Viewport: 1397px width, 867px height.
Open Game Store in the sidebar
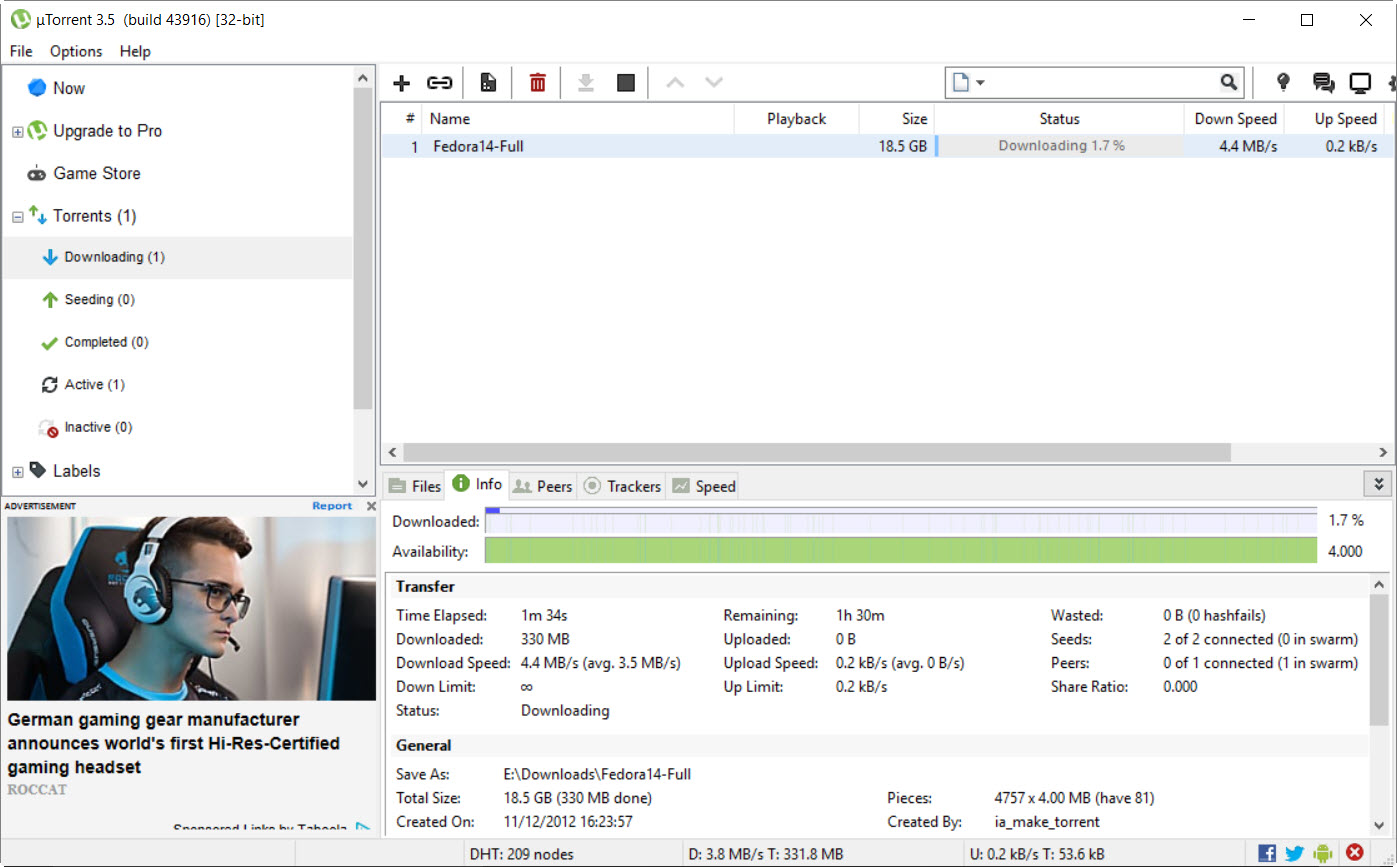click(x=96, y=173)
